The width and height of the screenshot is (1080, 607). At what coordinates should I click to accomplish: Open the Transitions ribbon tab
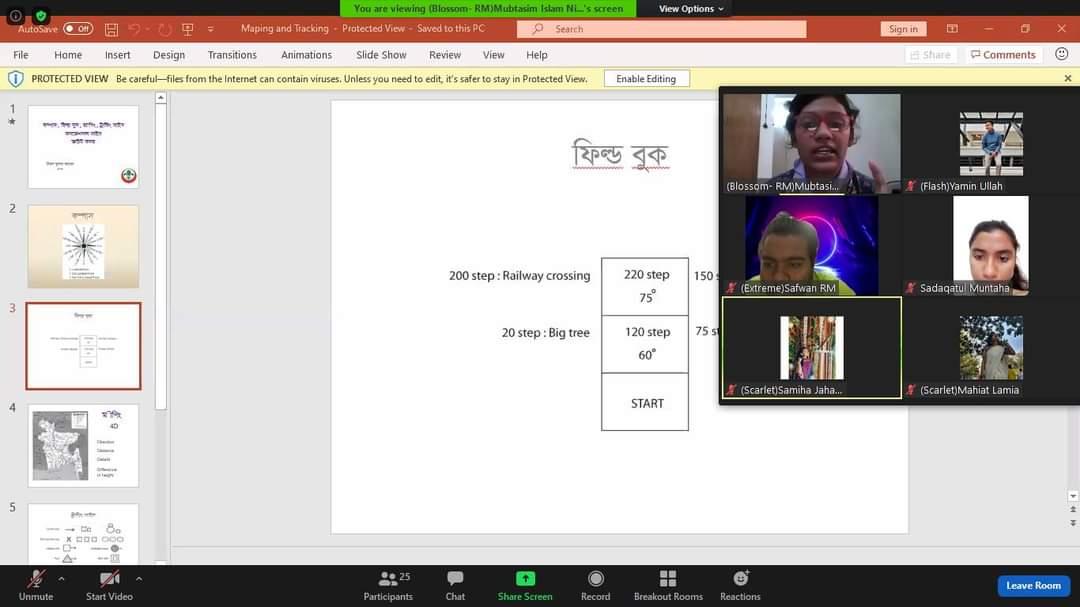pyautogui.click(x=232, y=55)
